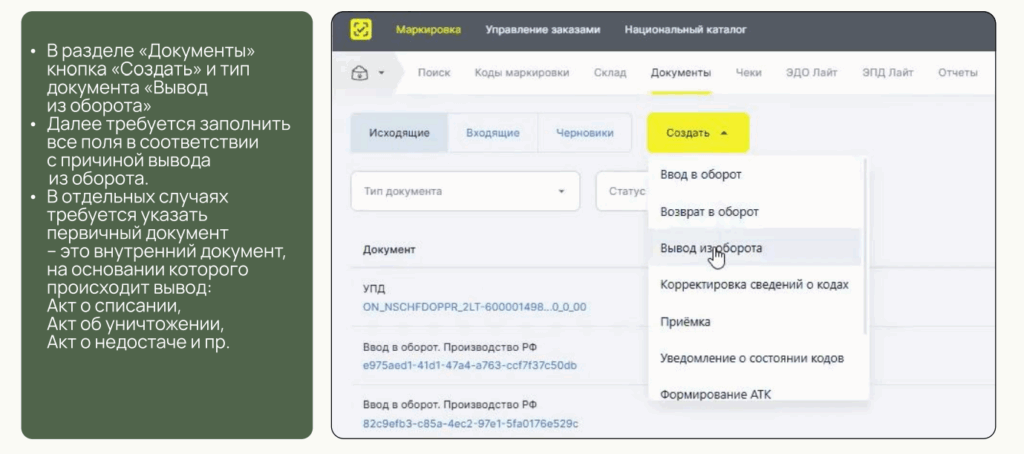This screenshot has width=1024, height=454.
Task: Click the УПД document type label
Action: [x=374, y=288]
